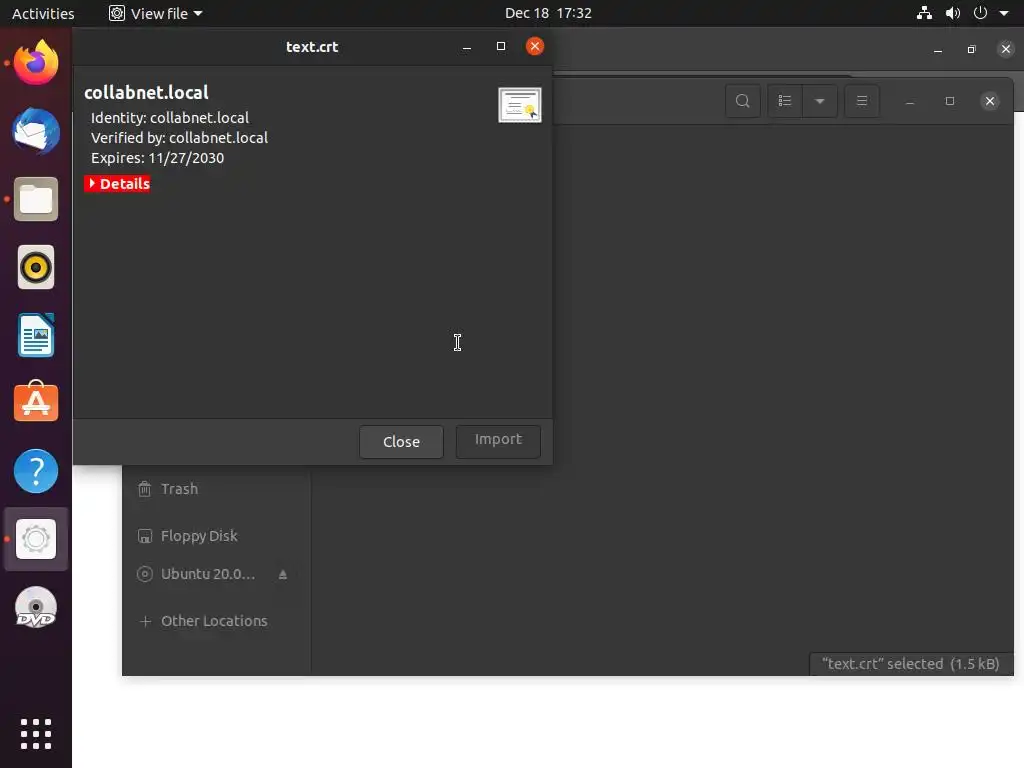This screenshot has height=768, width=1024.
Task: Maximize the text.crt window
Action: [501, 46]
